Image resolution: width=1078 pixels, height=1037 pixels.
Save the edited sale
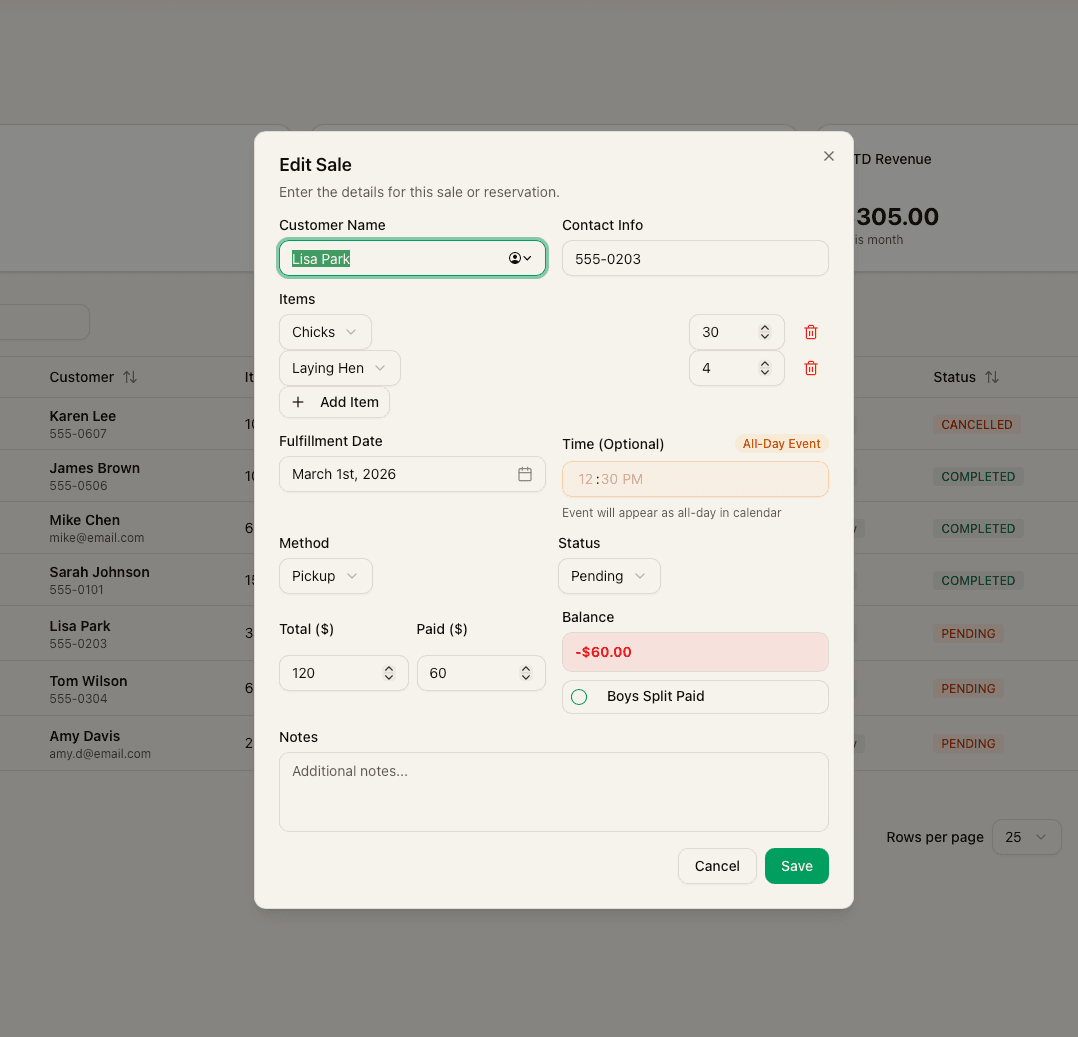click(x=796, y=865)
